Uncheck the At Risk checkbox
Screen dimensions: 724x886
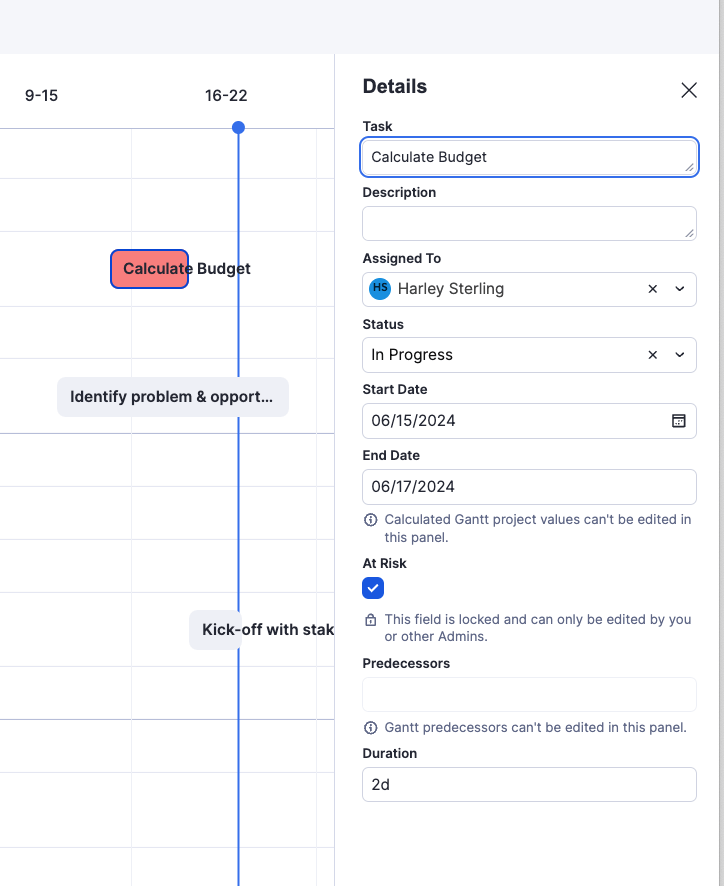pos(373,588)
